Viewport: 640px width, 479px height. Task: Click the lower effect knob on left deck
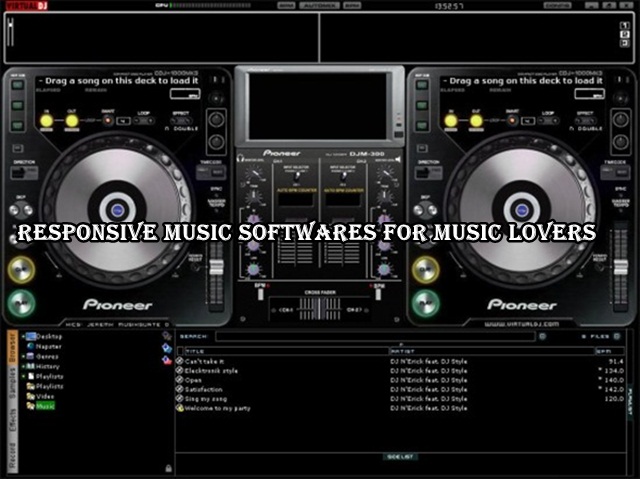(216, 142)
